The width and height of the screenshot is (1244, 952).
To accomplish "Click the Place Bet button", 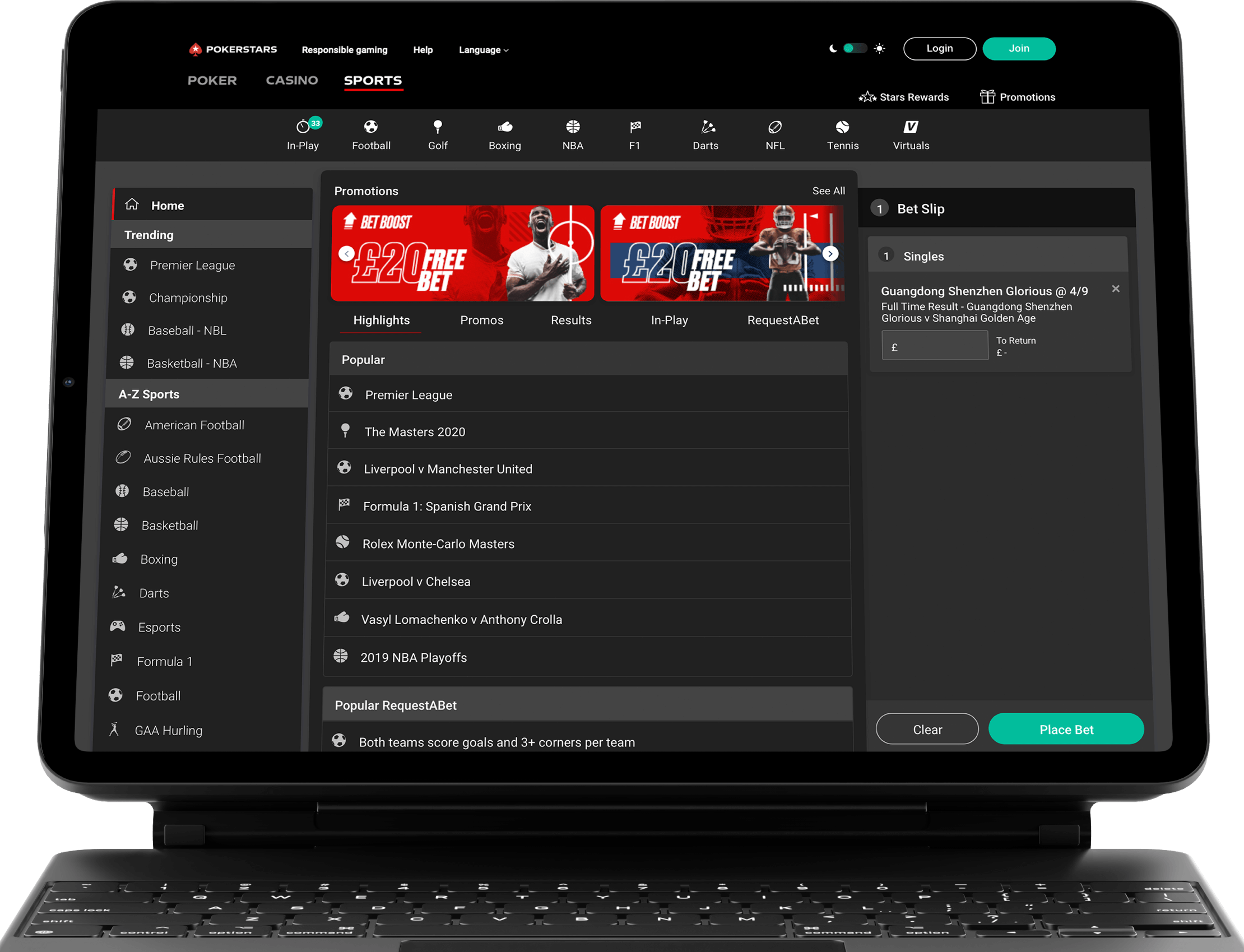I will pos(1066,730).
